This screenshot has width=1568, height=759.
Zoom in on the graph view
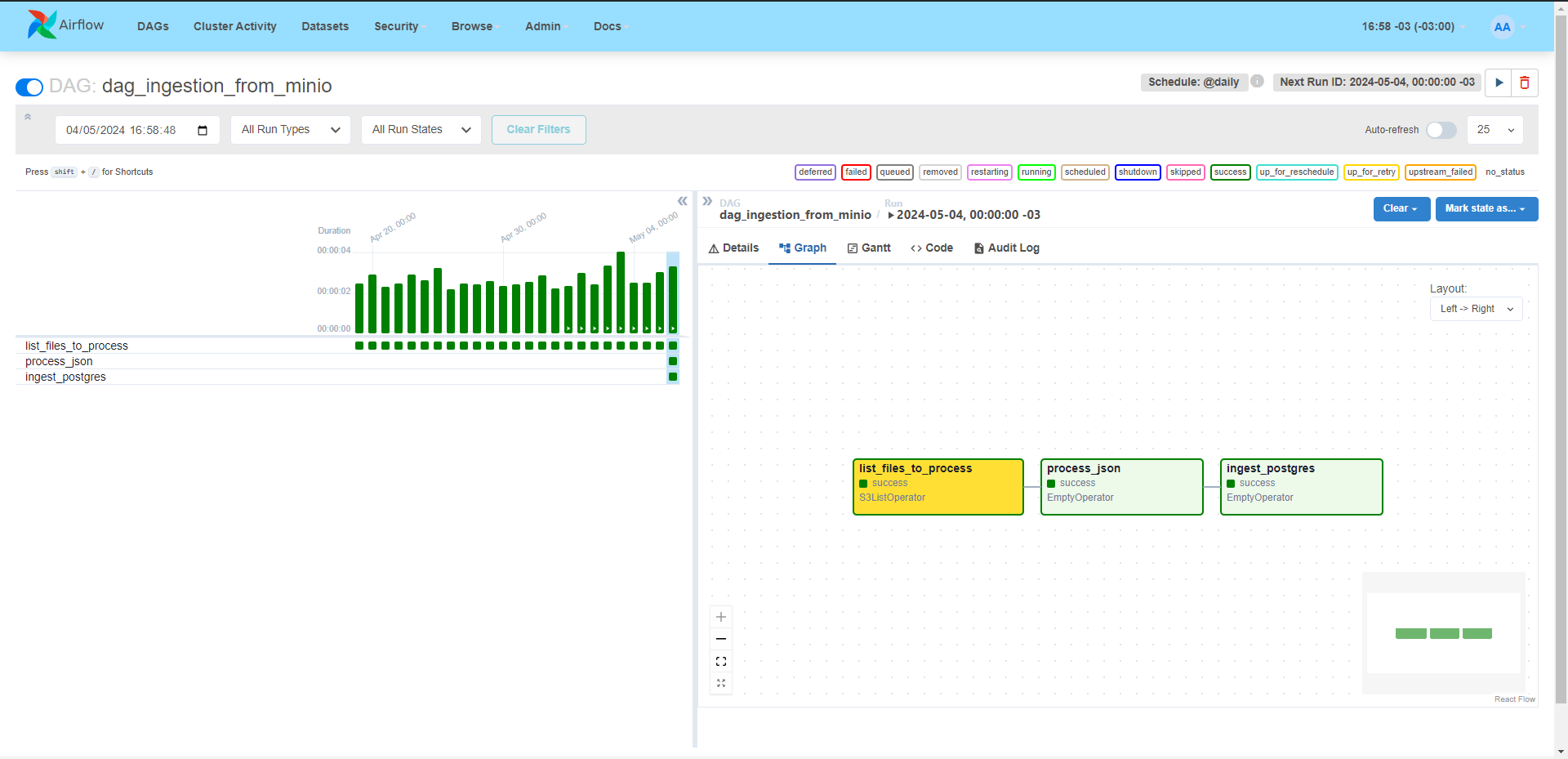721,617
